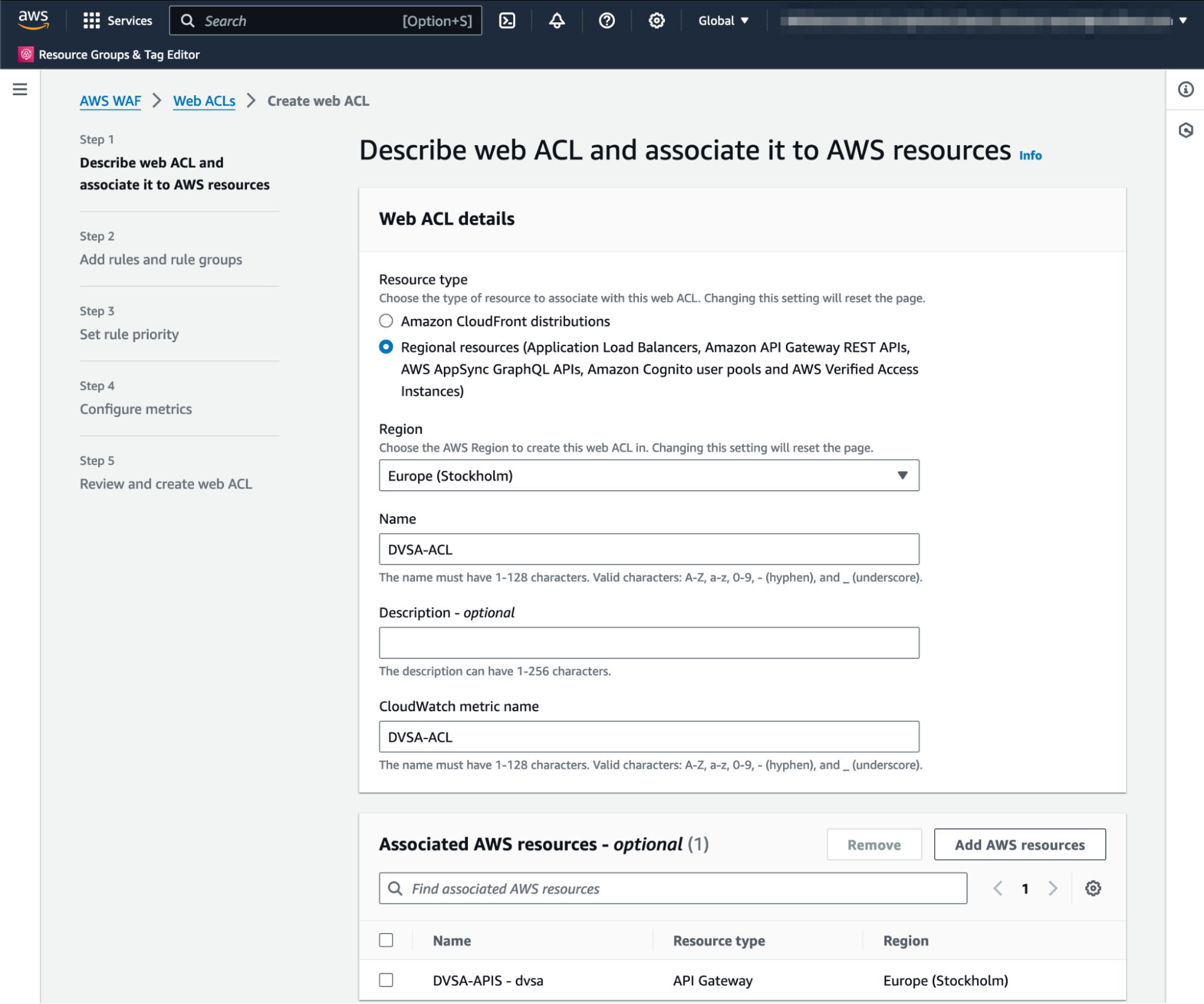The width and height of the screenshot is (1204, 1004).
Task: Click the Description optional input field
Action: click(x=649, y=643)
